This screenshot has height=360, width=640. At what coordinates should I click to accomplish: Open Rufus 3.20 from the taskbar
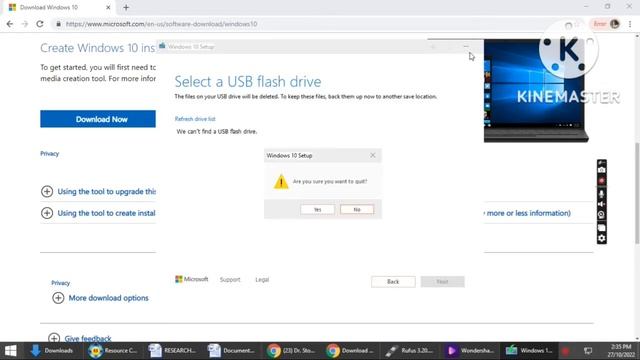(x=409, y=351)
